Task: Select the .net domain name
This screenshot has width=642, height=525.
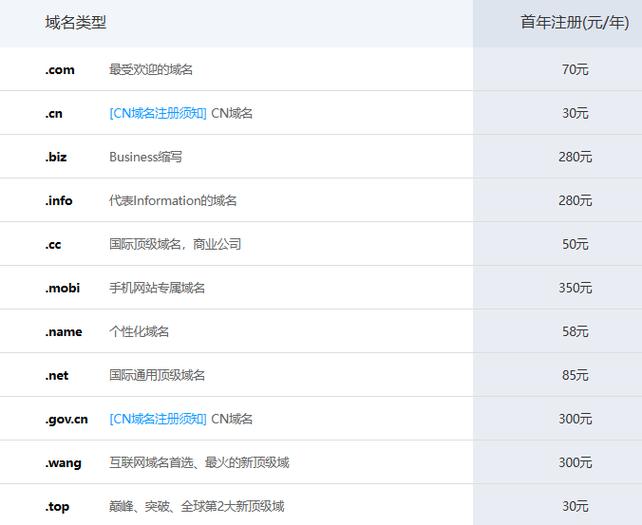Action: (x=57, y=376)
